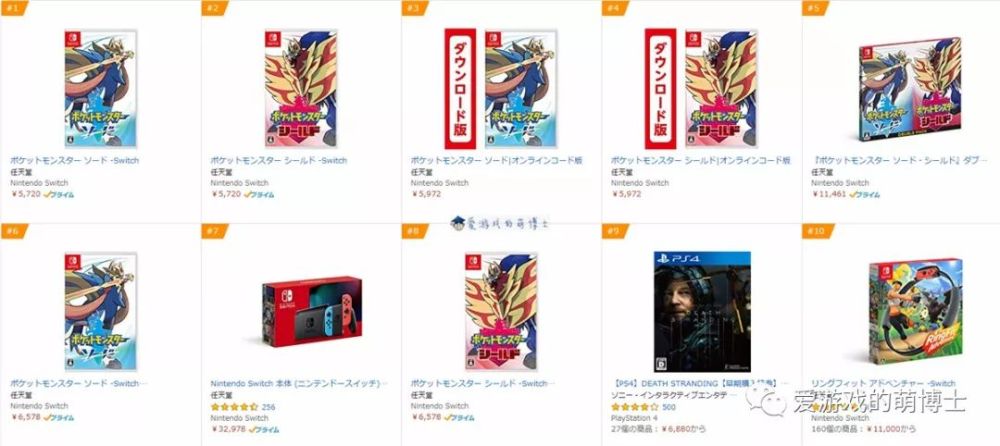
Task: Open the リングフィット アドベンチャー title link
Action: click(883, 383)
